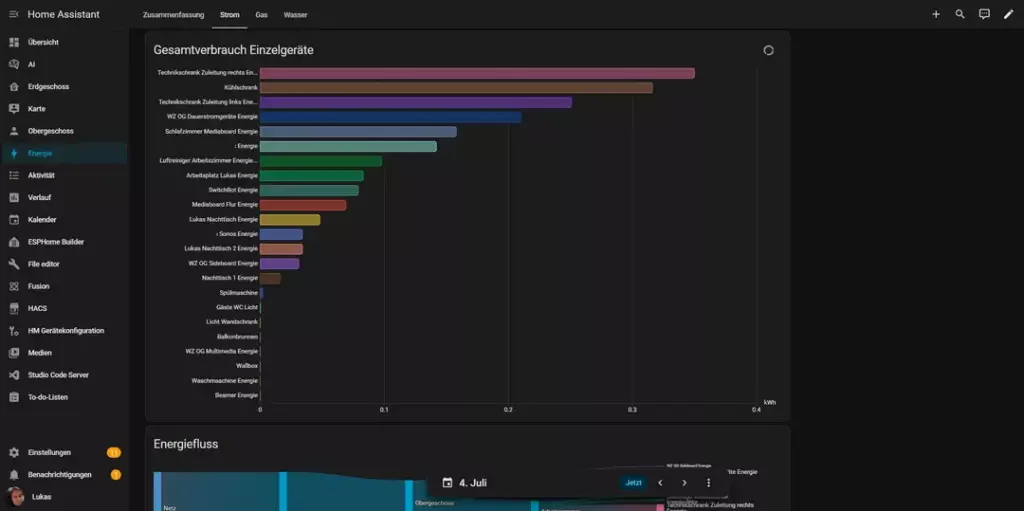Click the Arbeitsplatz Lukas Energie bar
This screenshot has height=511, width=1024.
[312, 175]
